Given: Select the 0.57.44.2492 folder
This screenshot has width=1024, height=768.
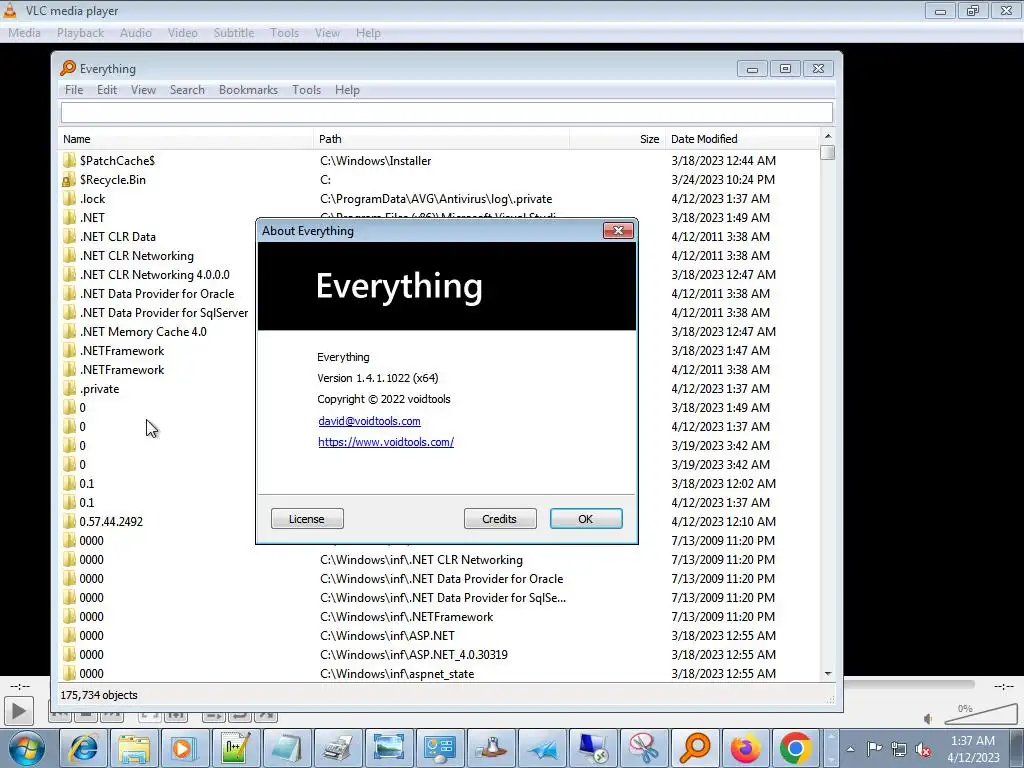Looking at the screenshot, I should click(x=111, y=522).
